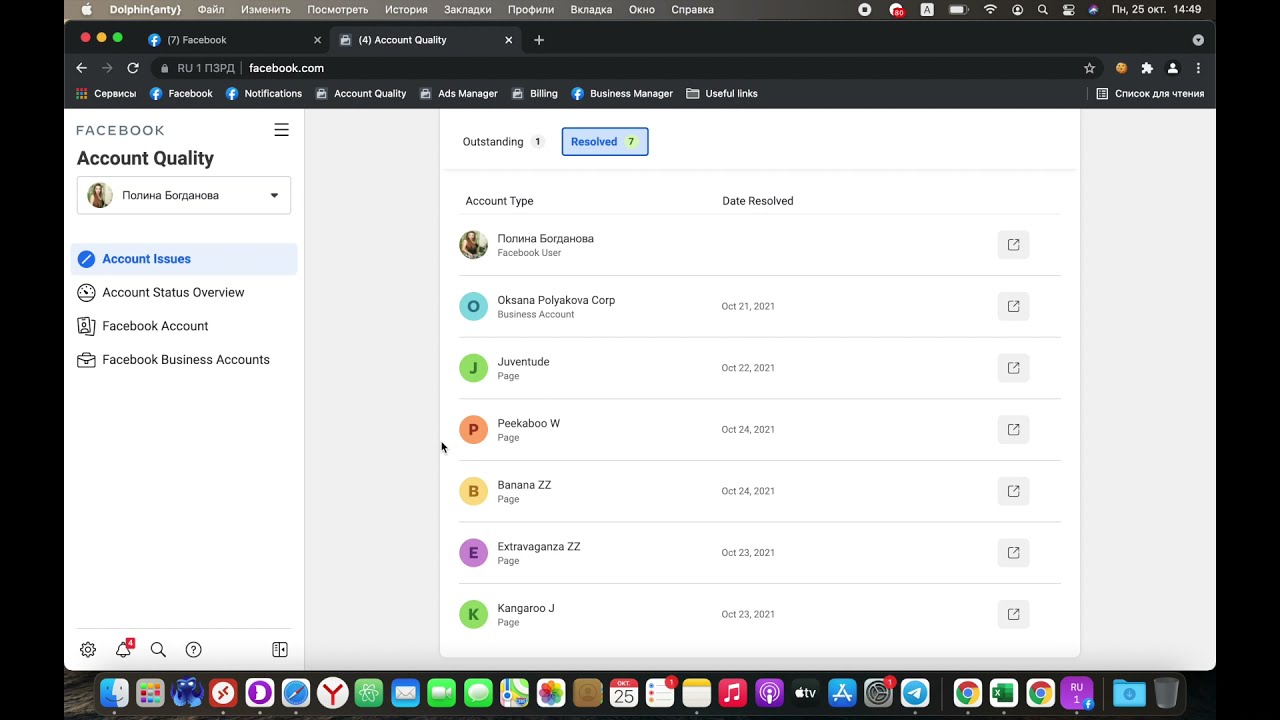Open Закладки menu in menu bar
The height and width of the screenshot is (720, 1280).
click(x=467, y=9)
